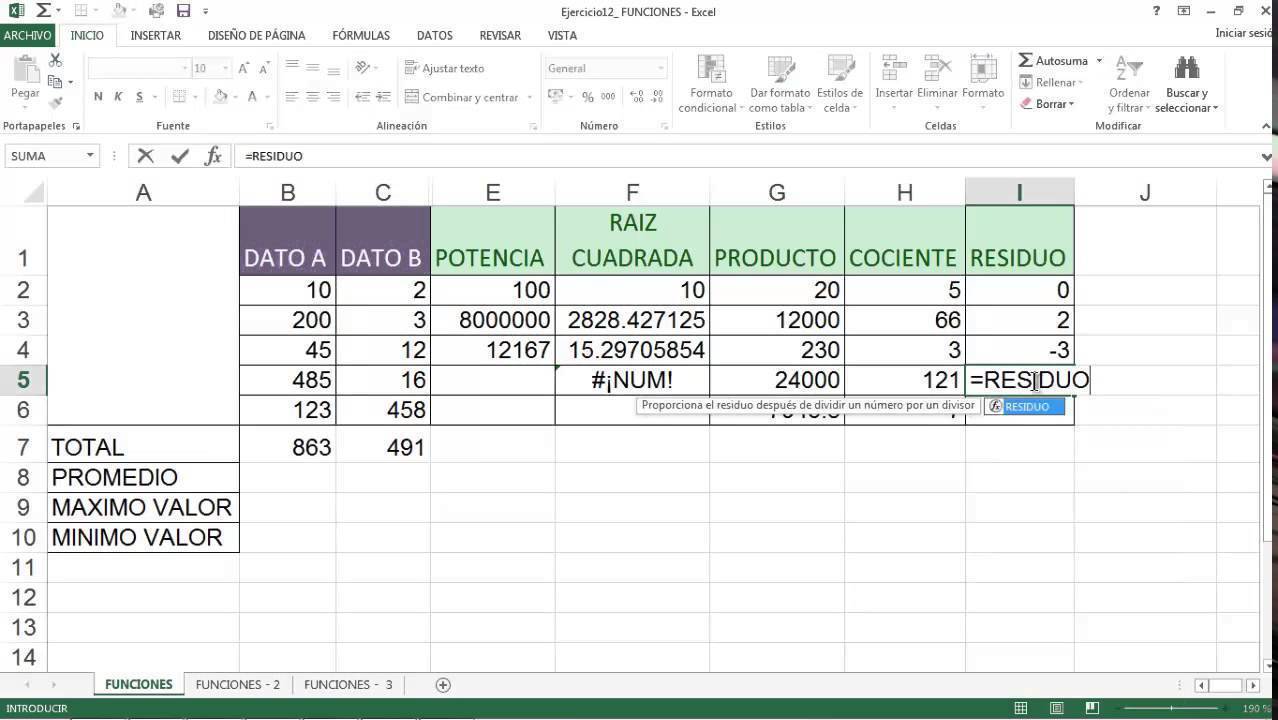1278x720 pixels.
Task: Toggle underline with the S button
Action: [x=139, y=97]
